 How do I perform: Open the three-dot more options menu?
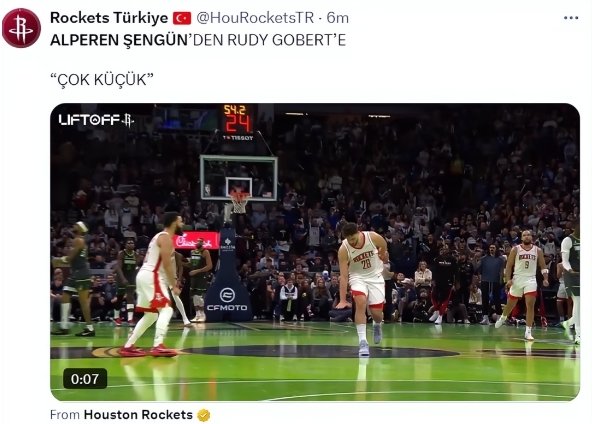click(x=571, y=18)
